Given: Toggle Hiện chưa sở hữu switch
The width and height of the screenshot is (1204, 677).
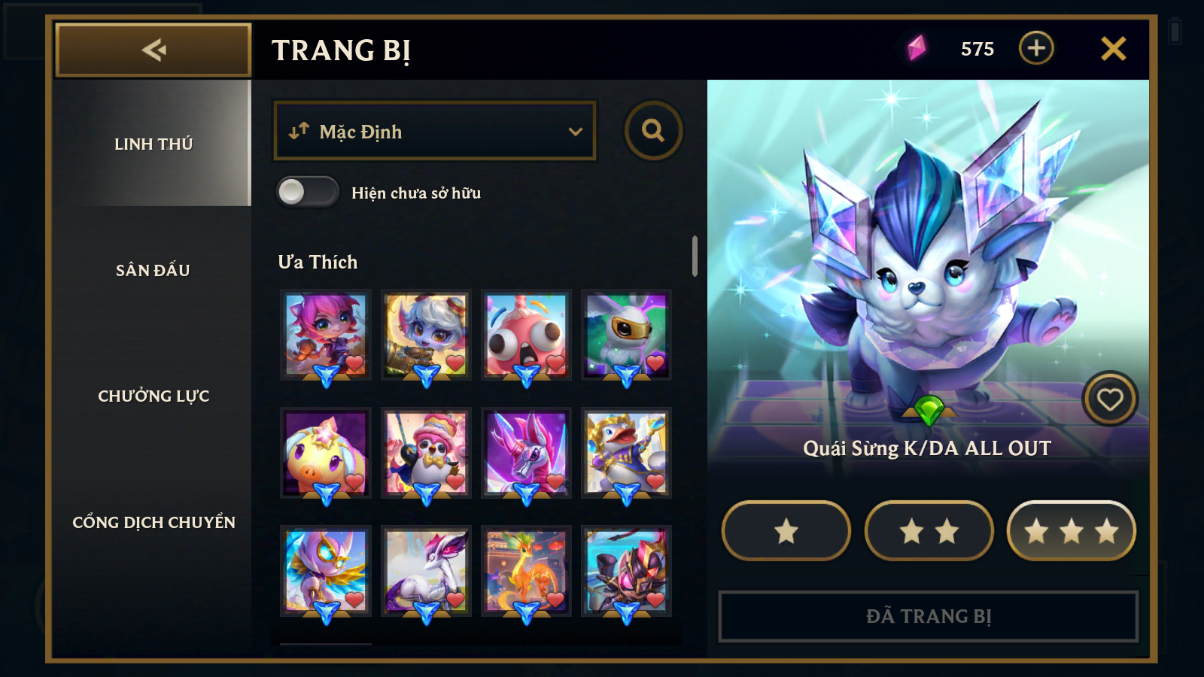Looking at the screenshot, I should [308, 192].
